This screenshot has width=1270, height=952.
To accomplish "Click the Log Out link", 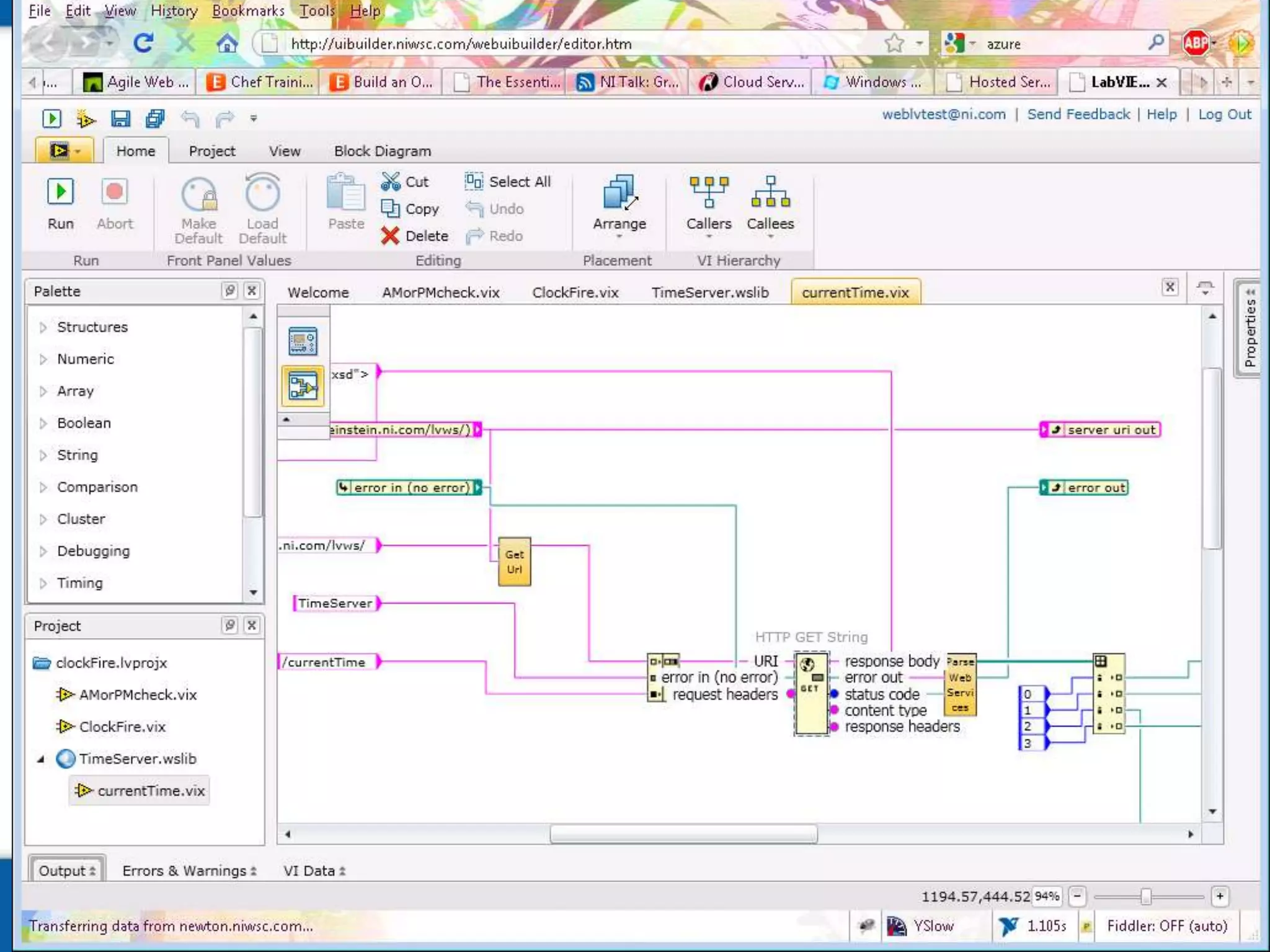I will point(1224,114).
